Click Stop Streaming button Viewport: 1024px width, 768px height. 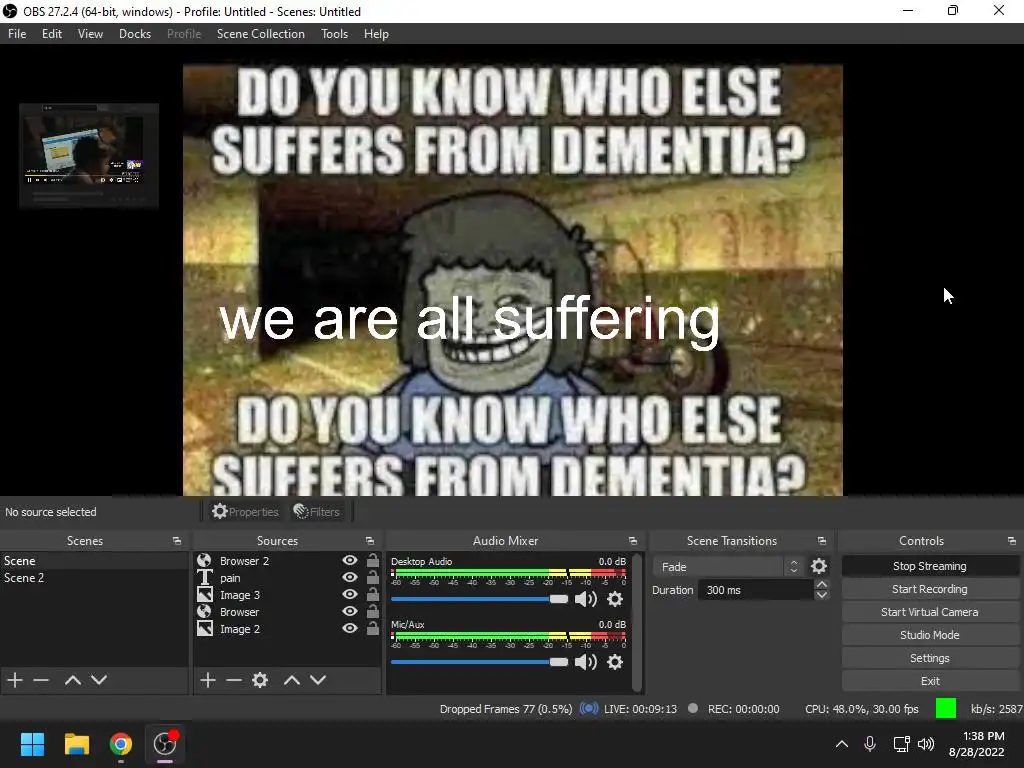click(x=930, y=566)
